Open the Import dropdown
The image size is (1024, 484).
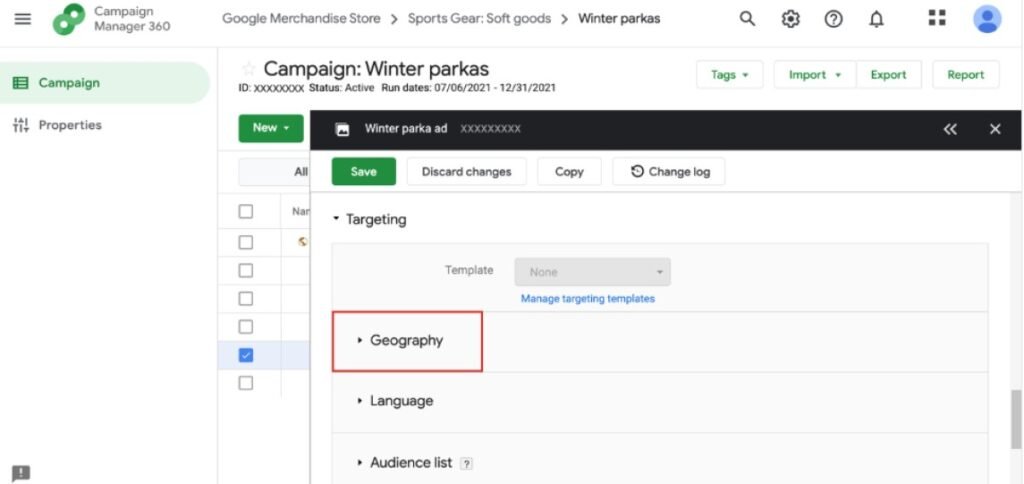click(x=815, y=75)
